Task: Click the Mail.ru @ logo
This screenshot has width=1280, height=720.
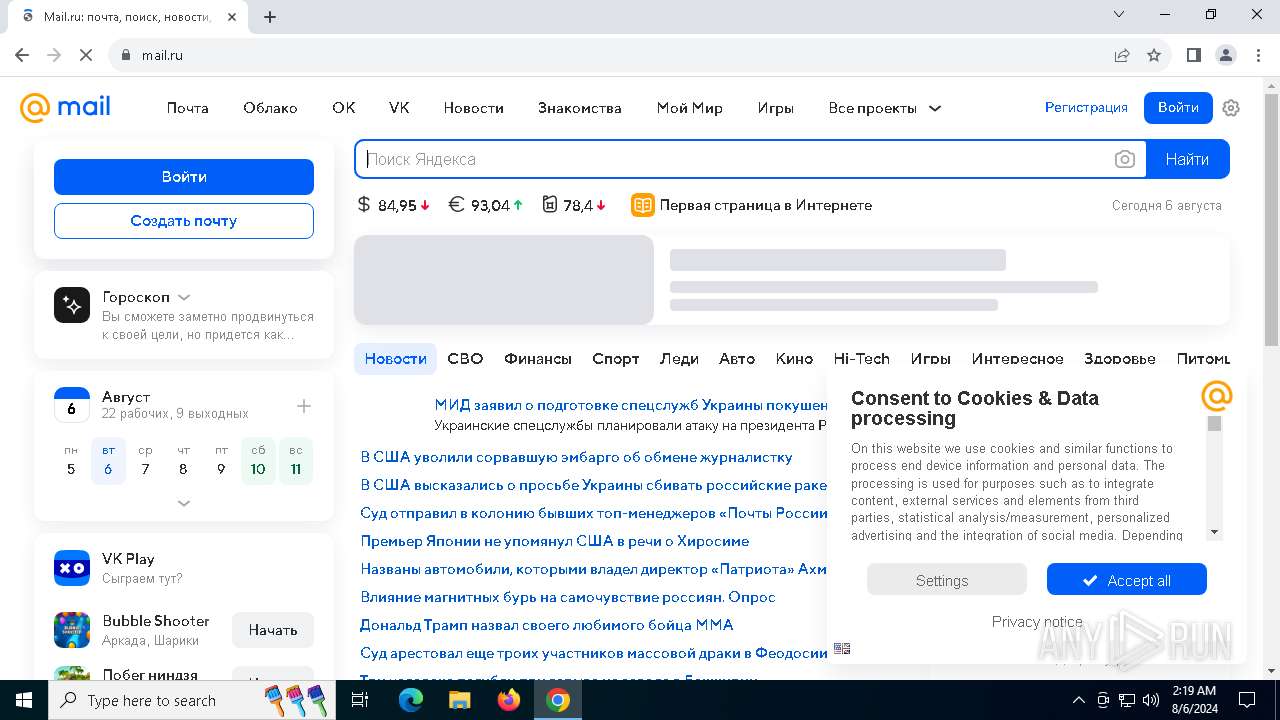Action: click(65, 107)
